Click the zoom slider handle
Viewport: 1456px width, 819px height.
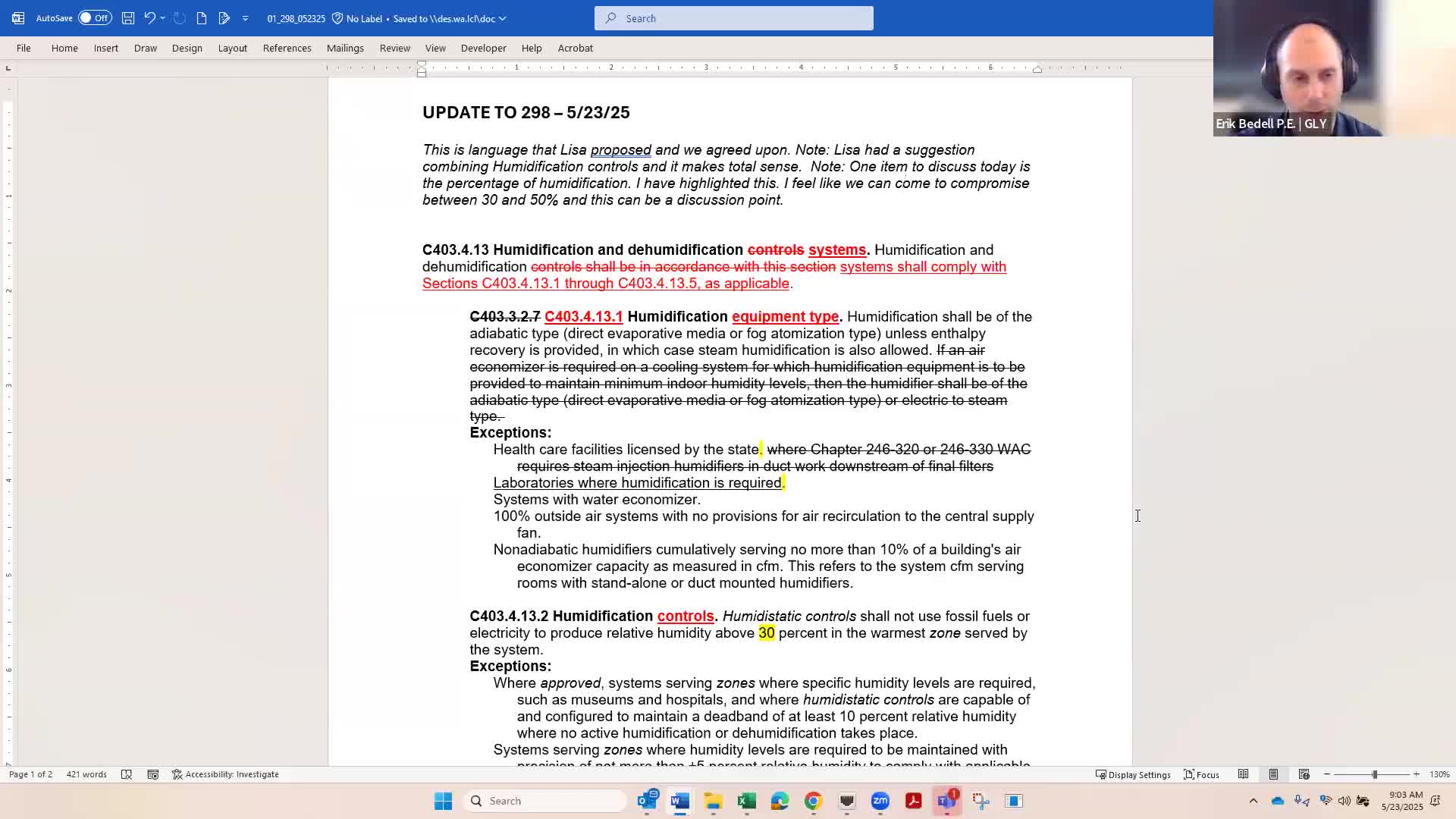[1374, 774]
